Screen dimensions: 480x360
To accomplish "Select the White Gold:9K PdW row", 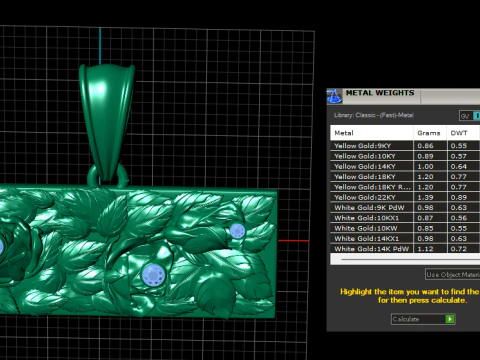I will point(405,208).
